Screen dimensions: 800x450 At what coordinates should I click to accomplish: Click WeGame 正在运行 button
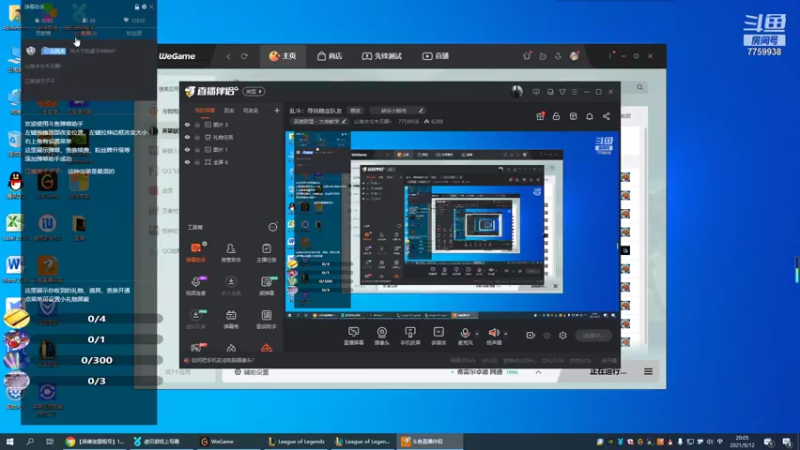pyautogui.click(x=608, y=371)
